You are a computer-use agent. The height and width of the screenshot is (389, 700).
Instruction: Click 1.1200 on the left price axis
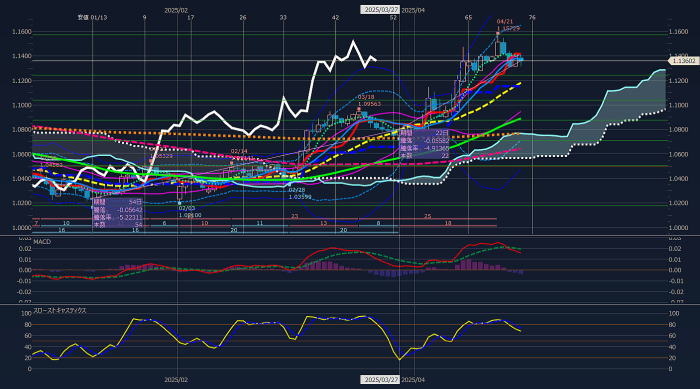pyautogui.click(x=22, y=81)
